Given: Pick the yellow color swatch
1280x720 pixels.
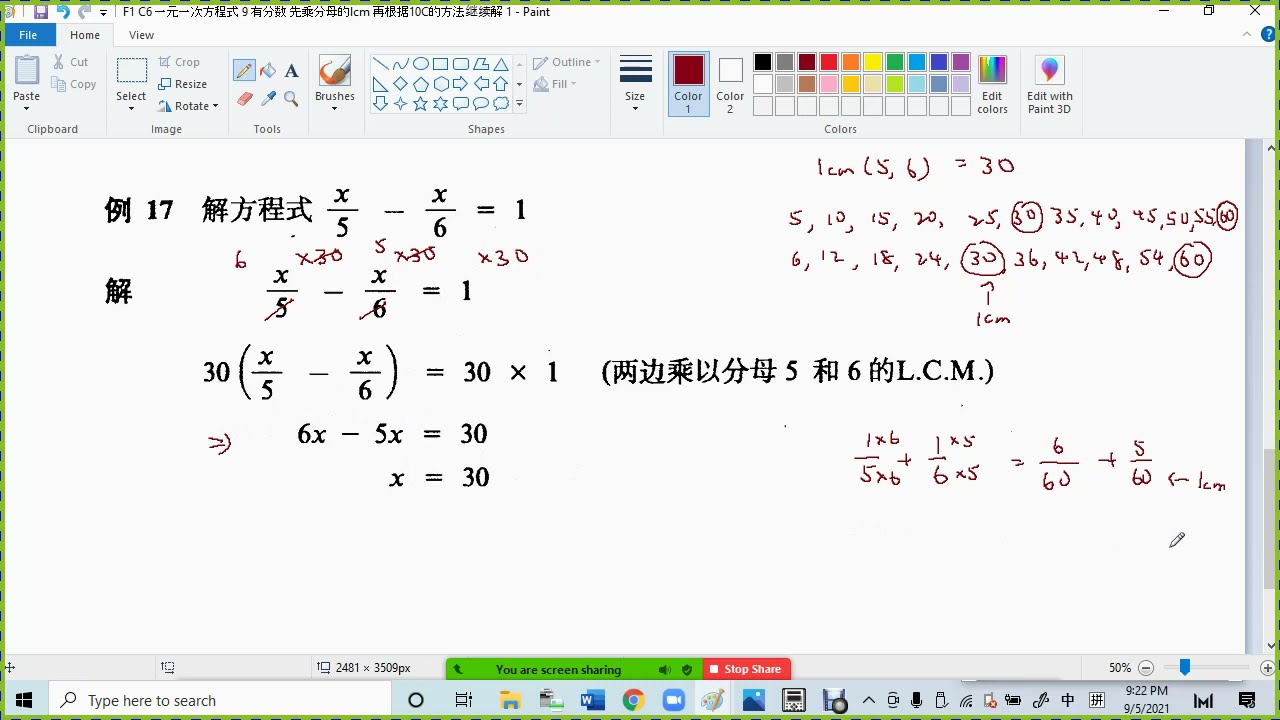Looking at the screenshot, I should click(x=873, y=62).
